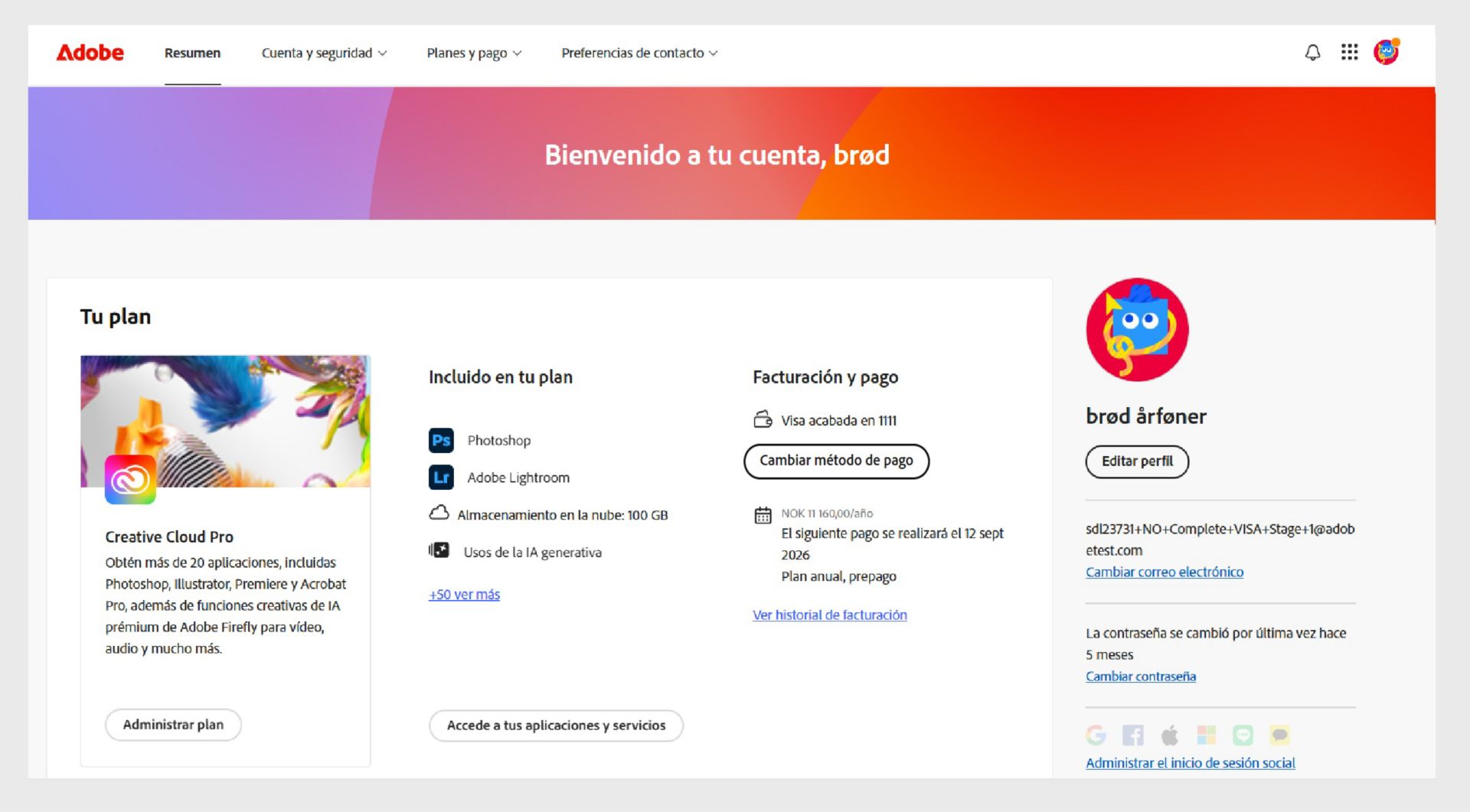Open the notifications bell
Viewport: 1470px width, 812px height.
(x=1312, y=52)
